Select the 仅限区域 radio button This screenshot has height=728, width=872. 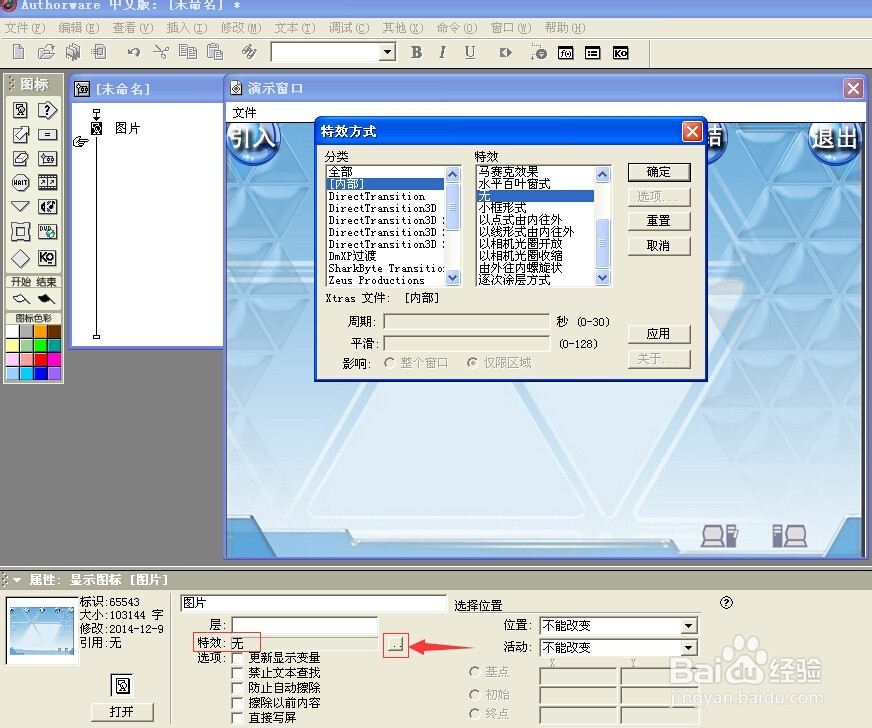pyautogui.click(x=473, y=363)
